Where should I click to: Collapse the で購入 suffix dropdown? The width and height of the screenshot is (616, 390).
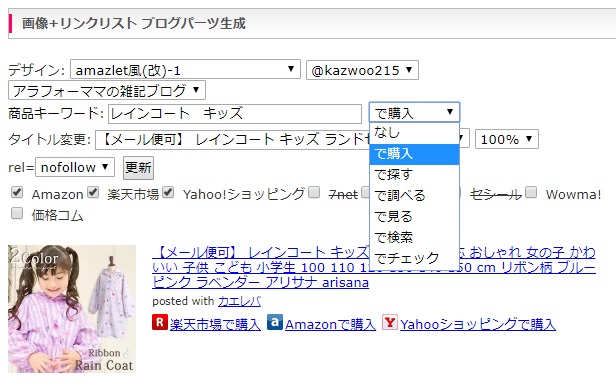414,113
